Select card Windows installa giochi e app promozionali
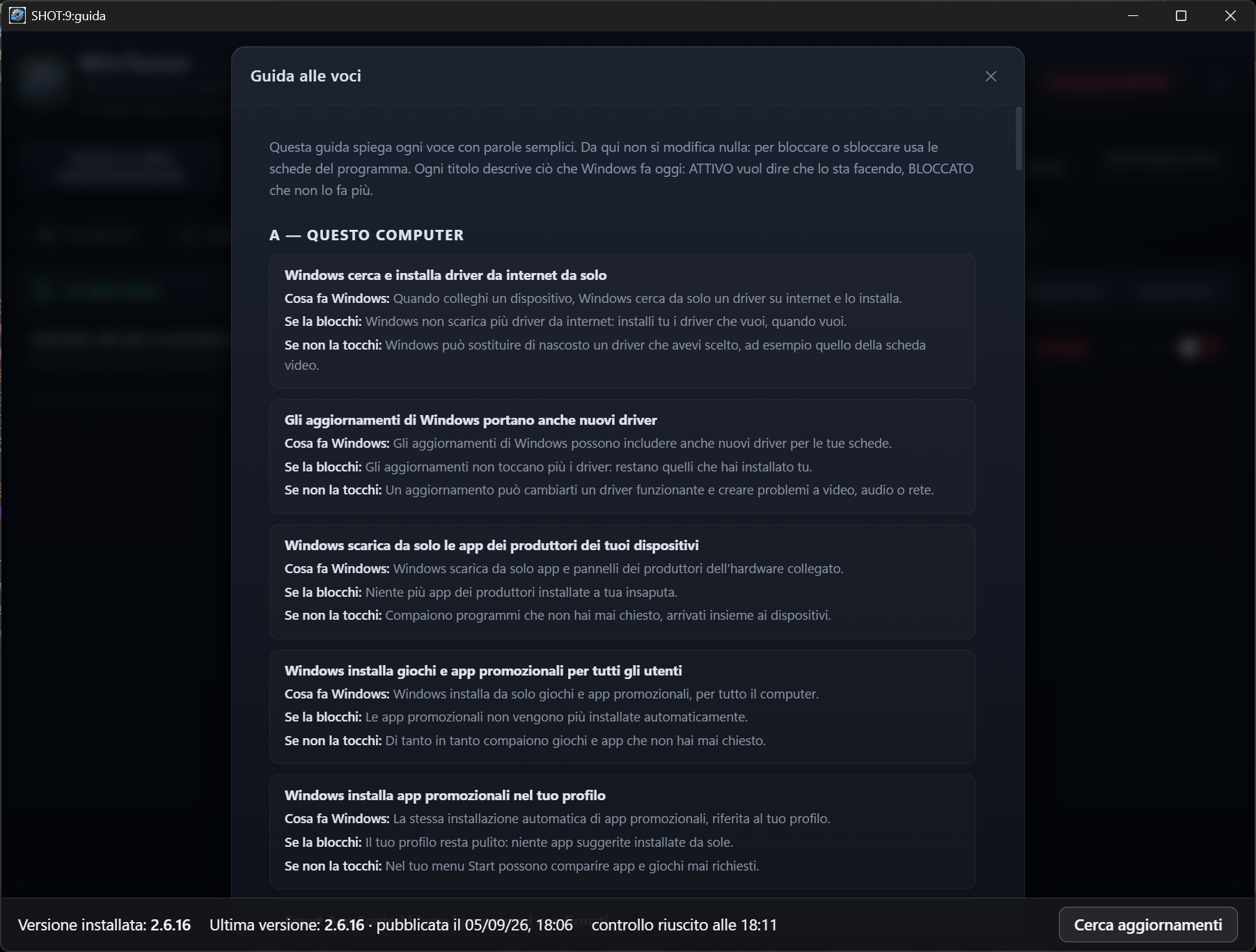Viewport: 1256px width, 952px height. (x=622, y=707)
